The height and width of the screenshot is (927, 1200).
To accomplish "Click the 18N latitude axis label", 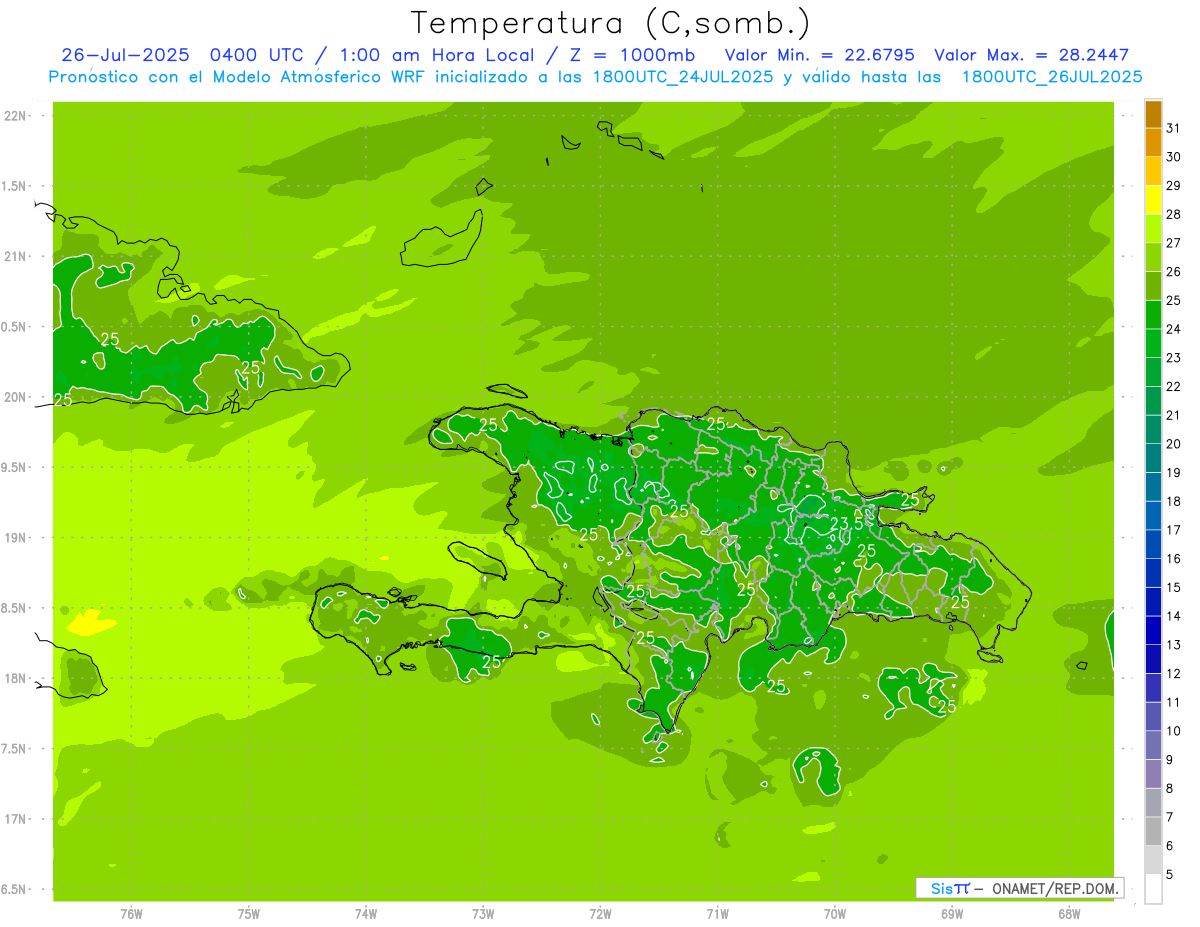I will 15,679.
